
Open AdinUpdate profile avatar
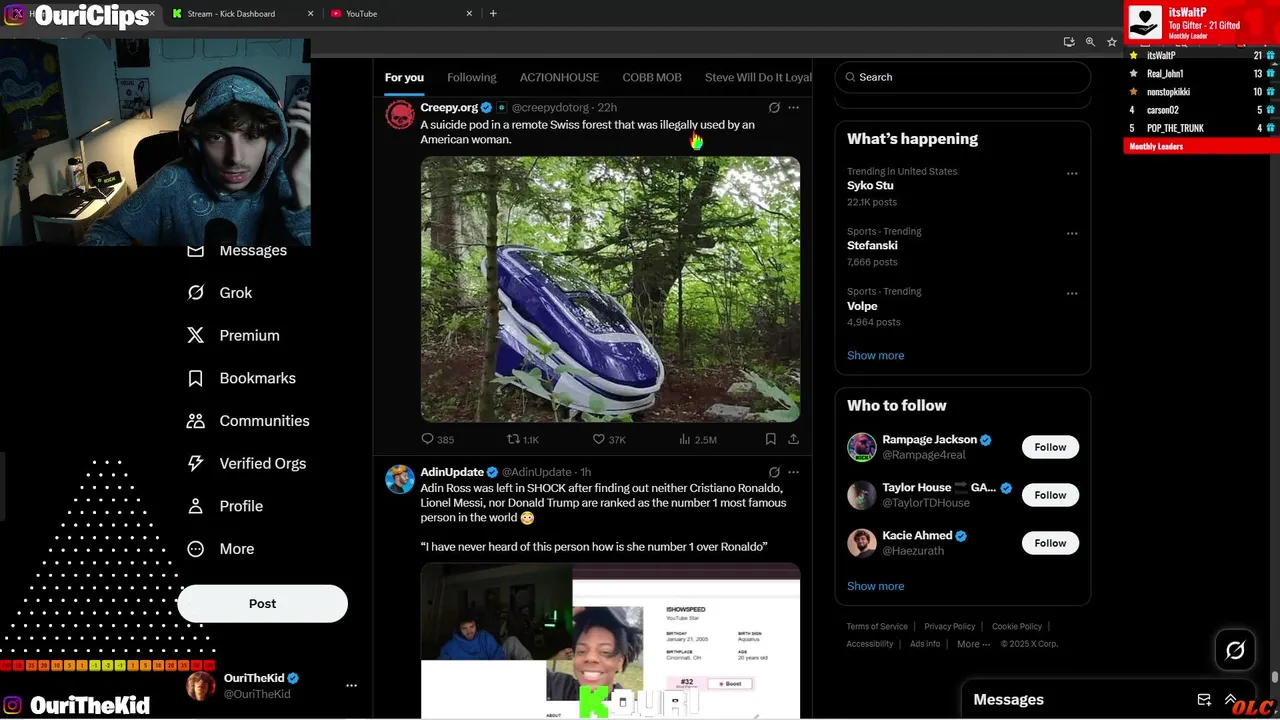point(400,479)
